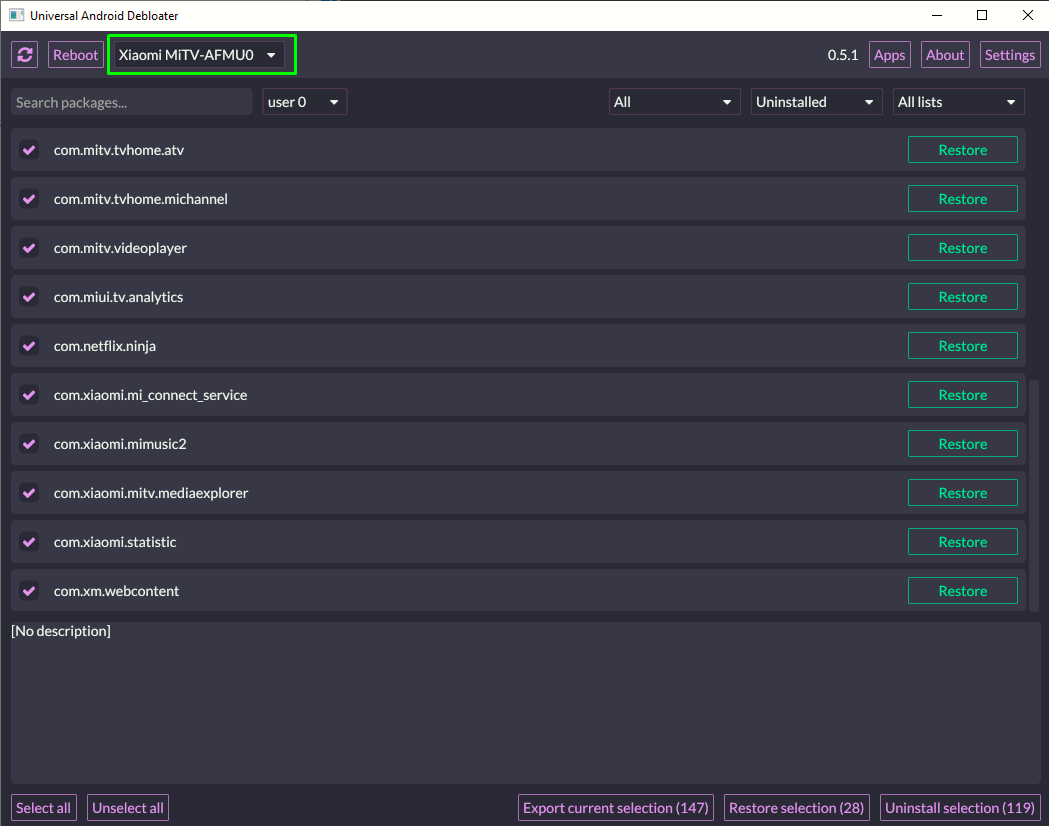This screenshot has width=1049, height=826.
Task: Click Uninstall selection (119)
Action: point(959,807)
